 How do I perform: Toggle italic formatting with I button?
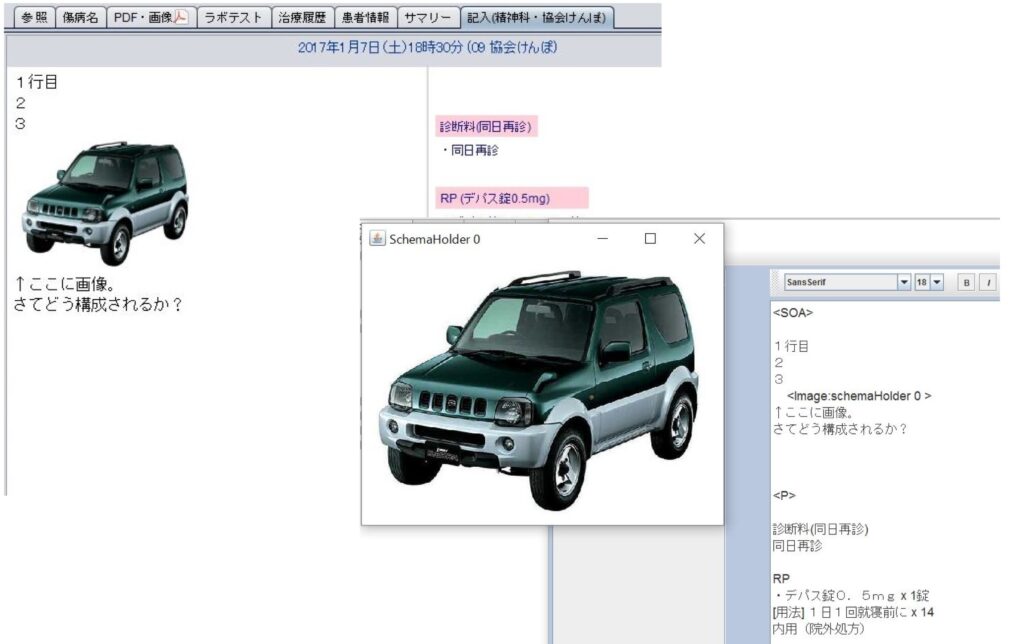tap(989, 282)
